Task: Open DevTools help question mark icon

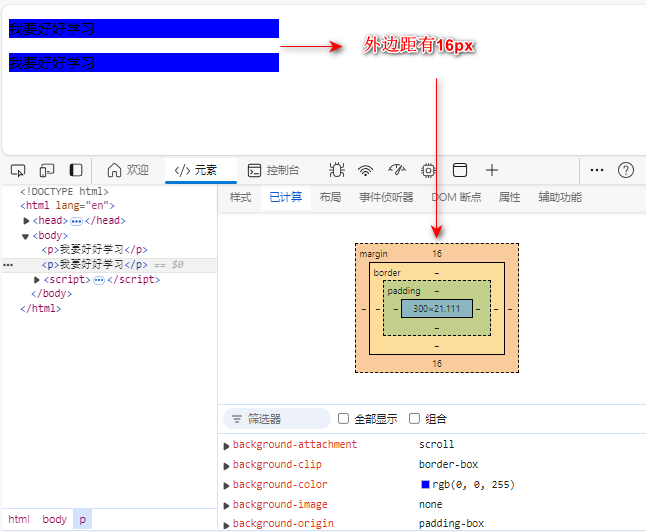Action: click(x=626, y=170)
